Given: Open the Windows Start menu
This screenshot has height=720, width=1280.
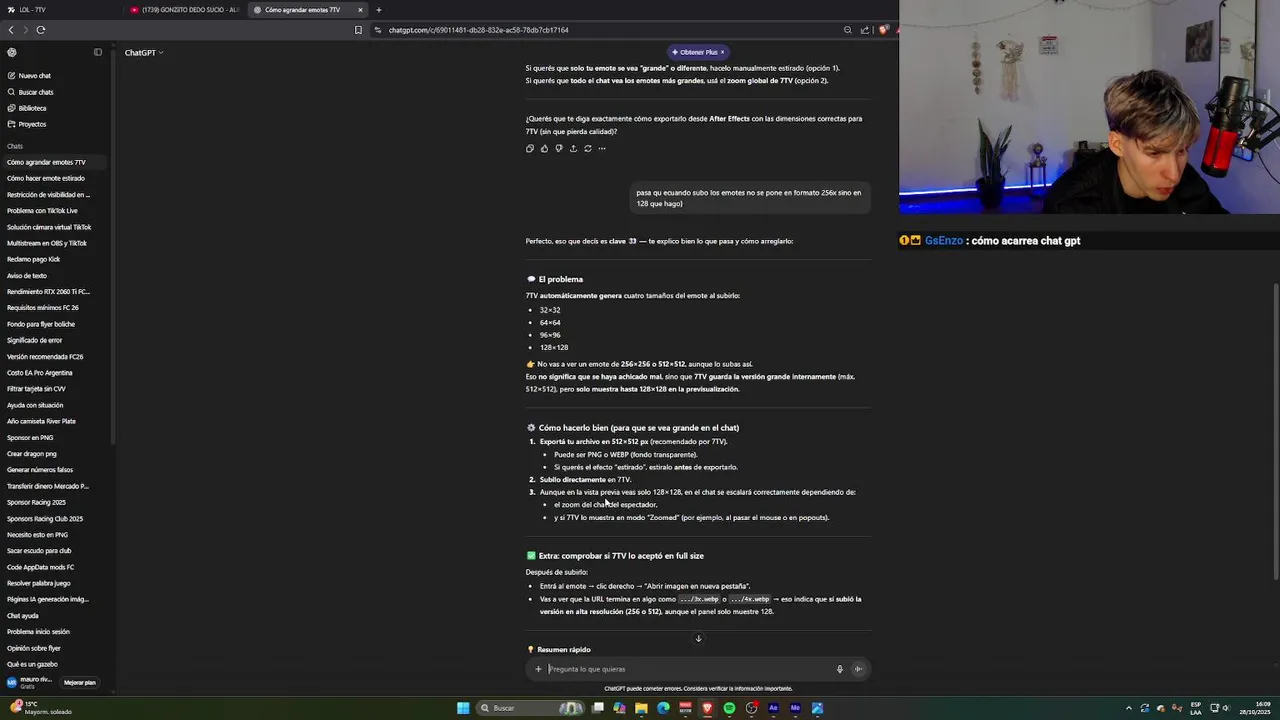Looking at the screenshot, I should pyautogui.click(x=463, y=708).
